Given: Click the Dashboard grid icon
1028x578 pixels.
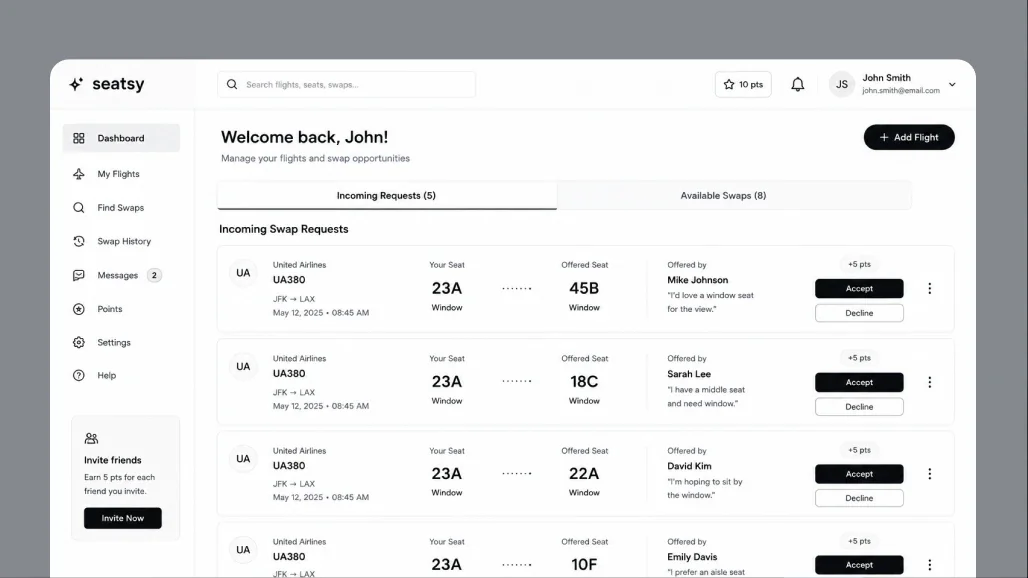Looking at the screenshot, I should click(x=79, y=138).
